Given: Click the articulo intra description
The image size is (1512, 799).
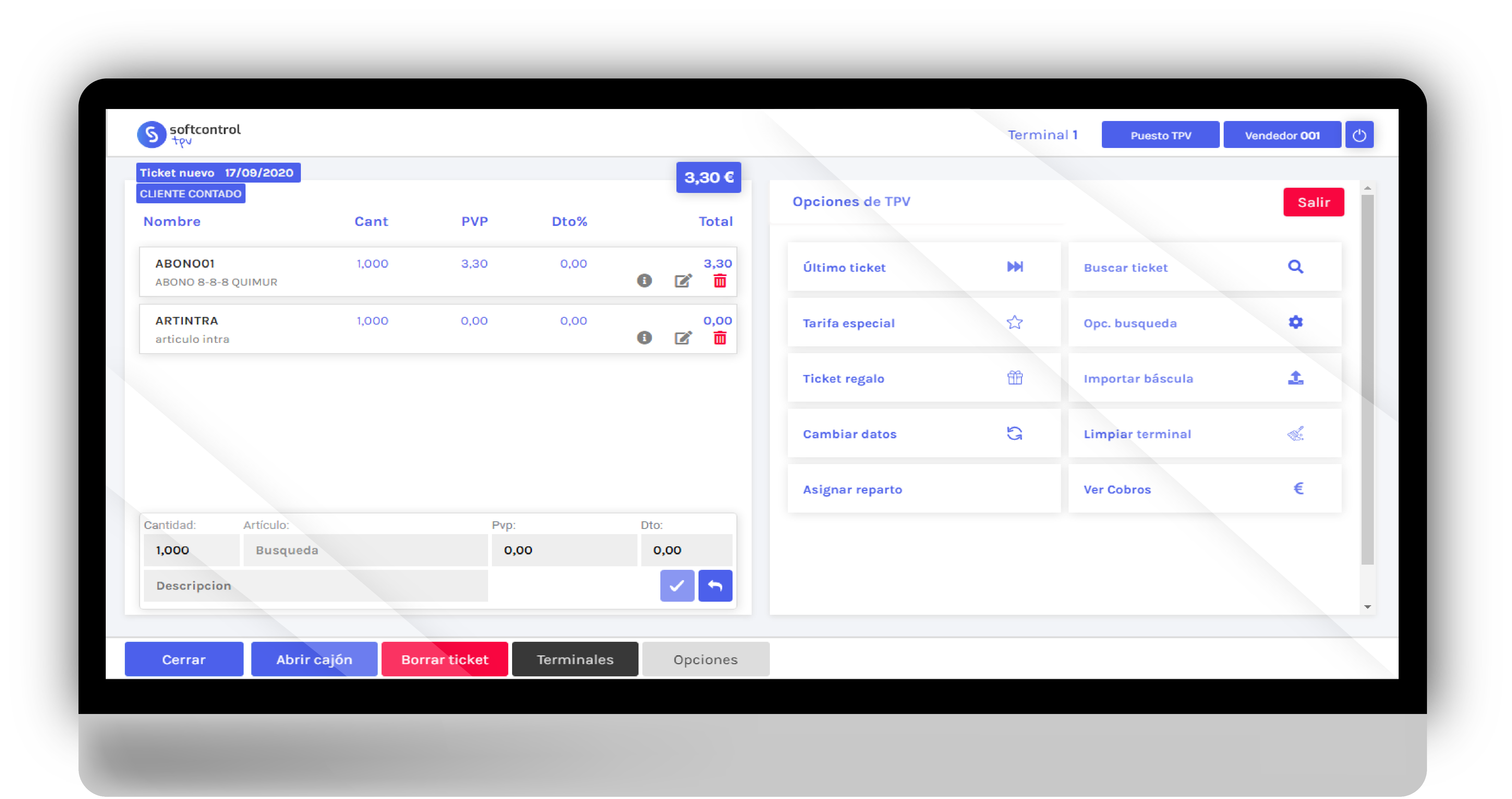Looking at the screenshot, I should coord(192,339).
